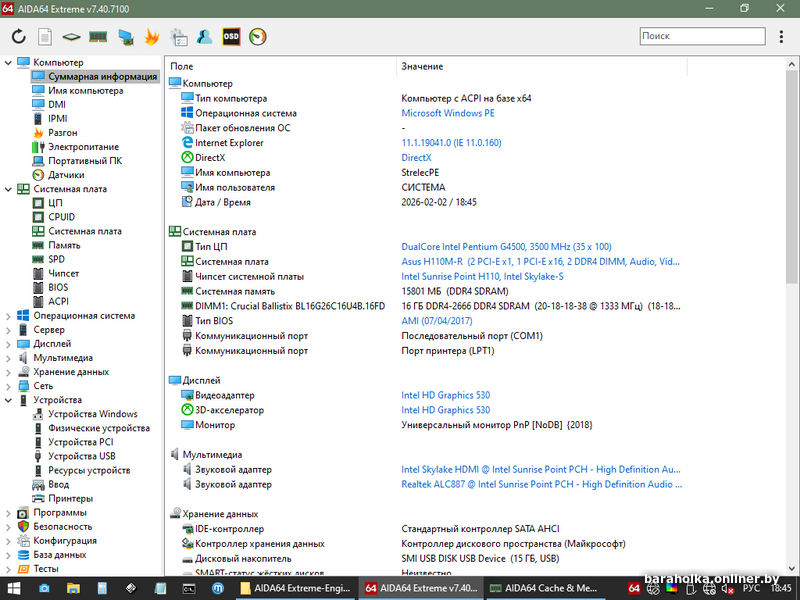This screenshot has height=600, width=800.
Task: Expand the Дисплей tree node
Action: pyautogui.click(x=8, y=343)
